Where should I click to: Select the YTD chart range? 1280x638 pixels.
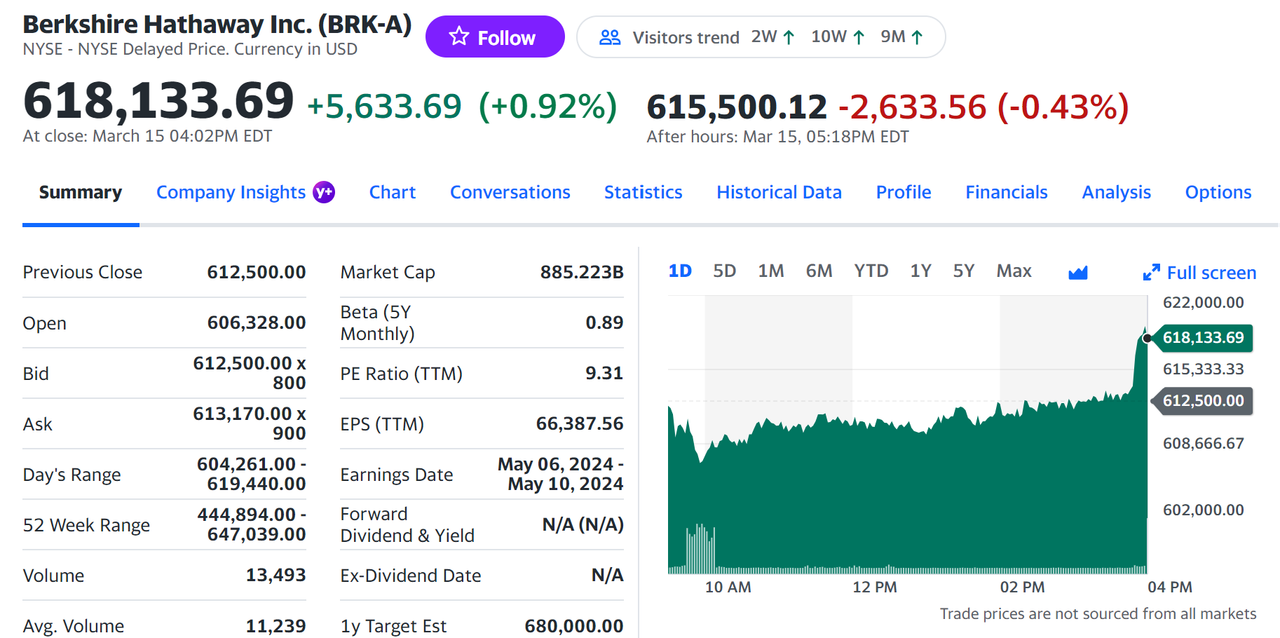point(871,271)
